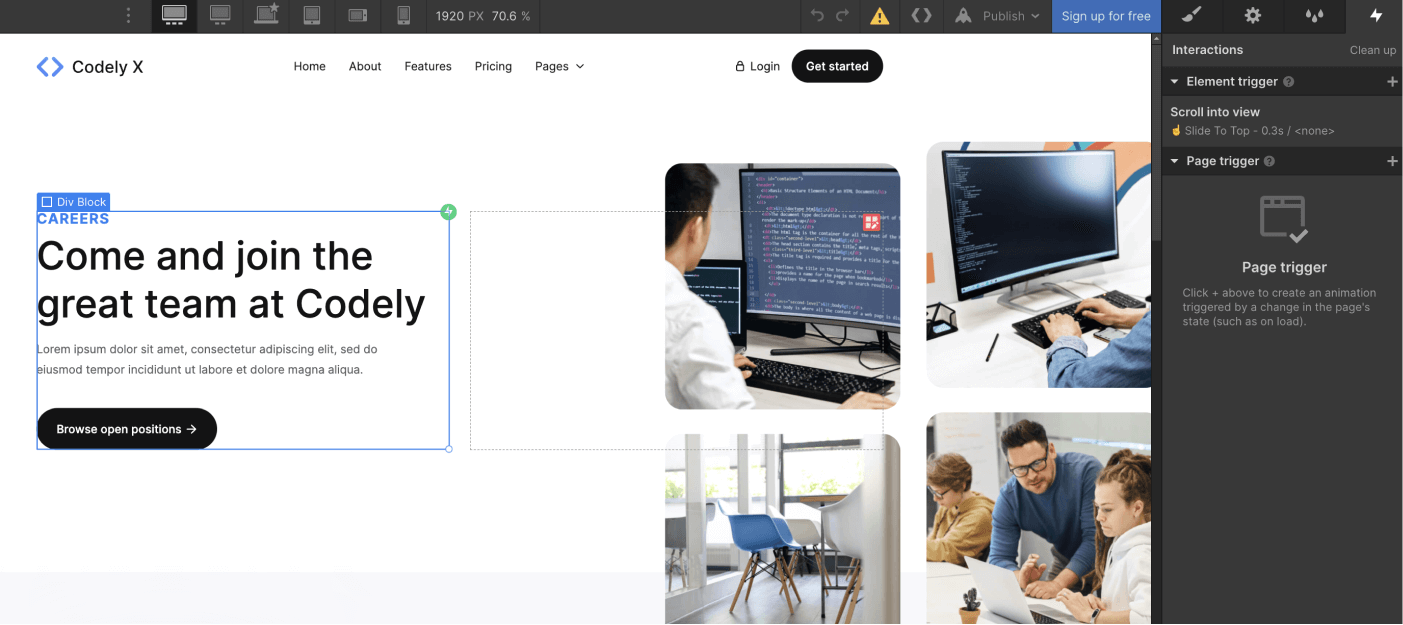Click the green plus on selected element

click(448, 211)
